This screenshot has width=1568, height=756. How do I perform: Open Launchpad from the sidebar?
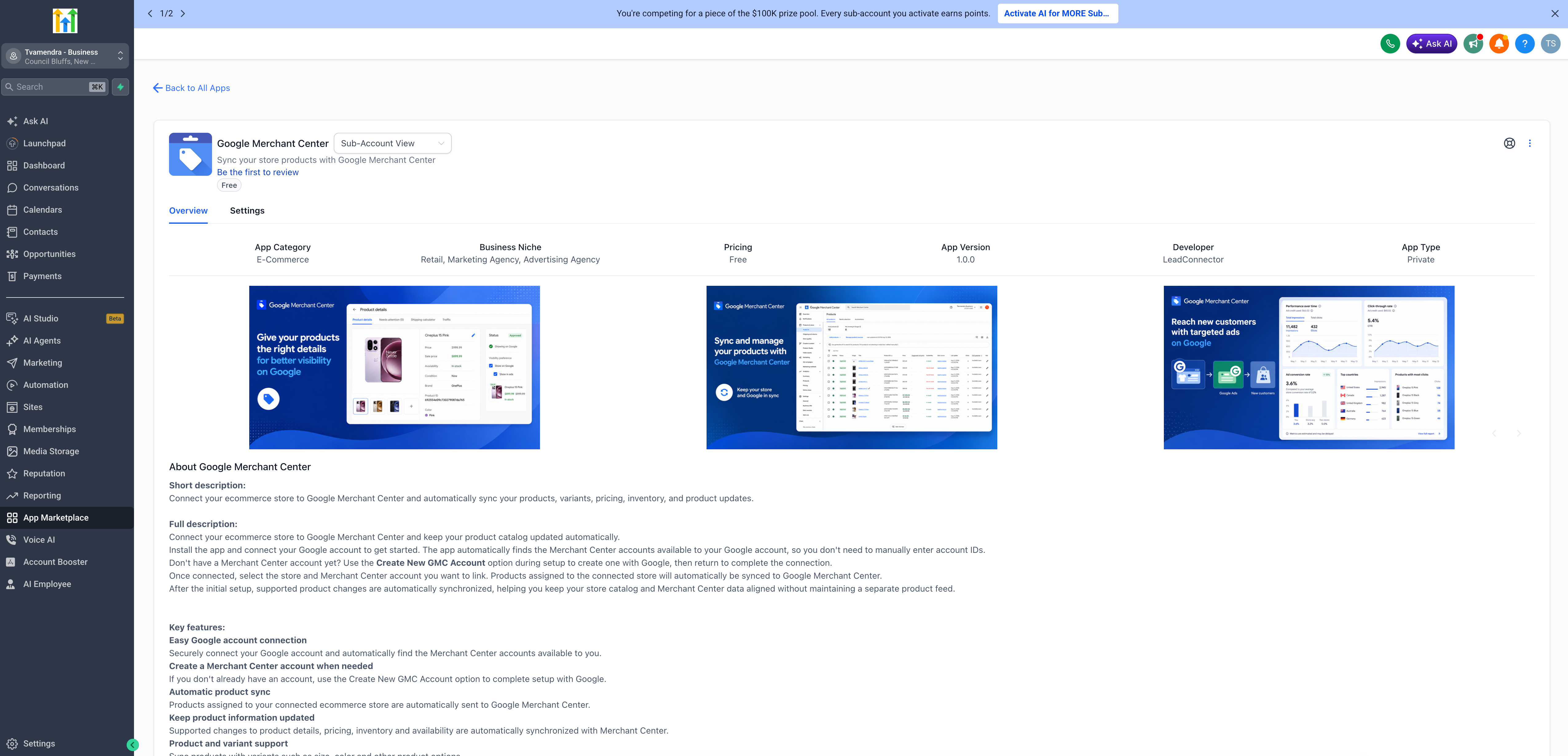[67, 144]
